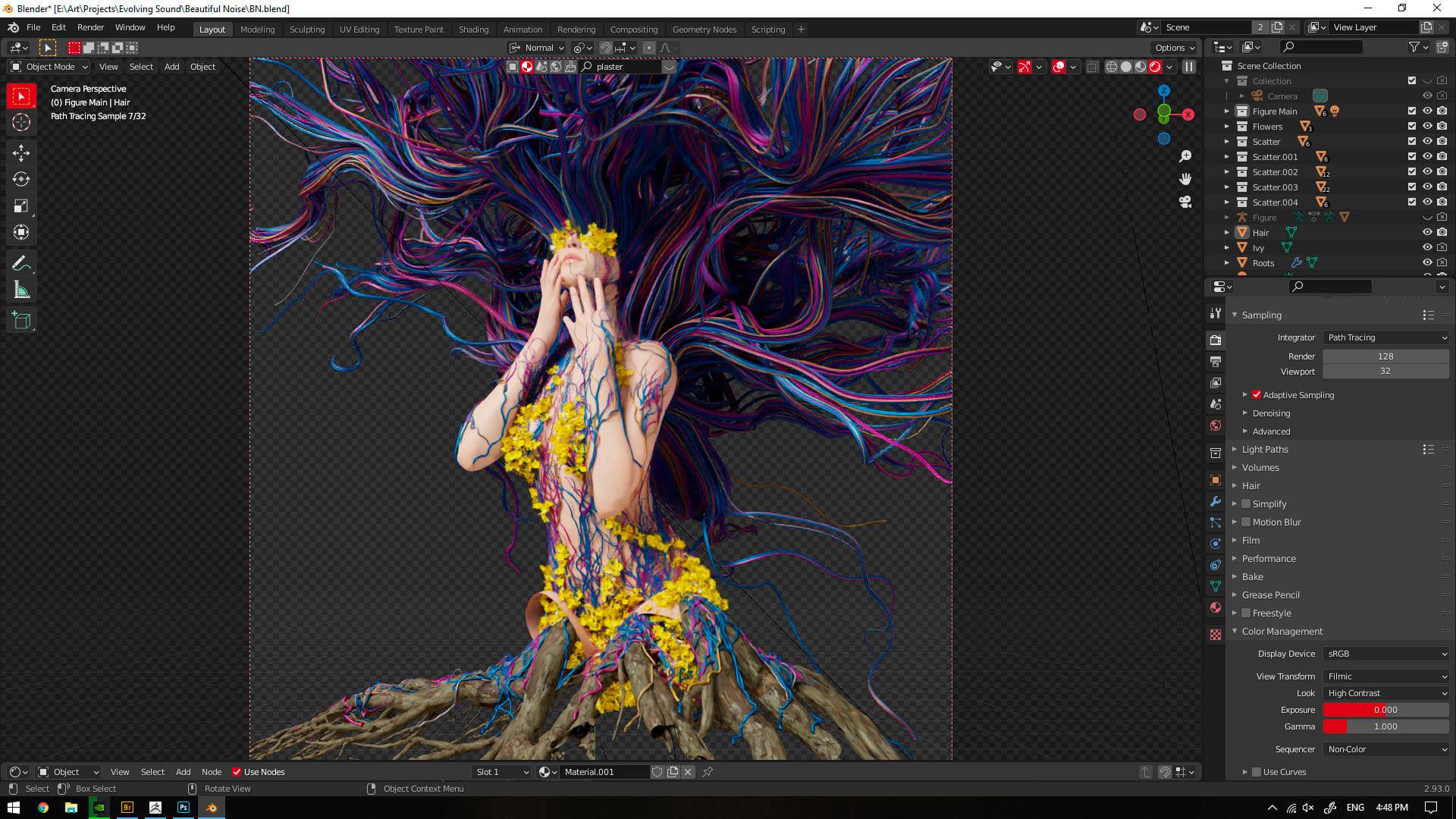
Task: Open the Object Mode dropdown
Action: pyautogui.click(x=49, y=67)
